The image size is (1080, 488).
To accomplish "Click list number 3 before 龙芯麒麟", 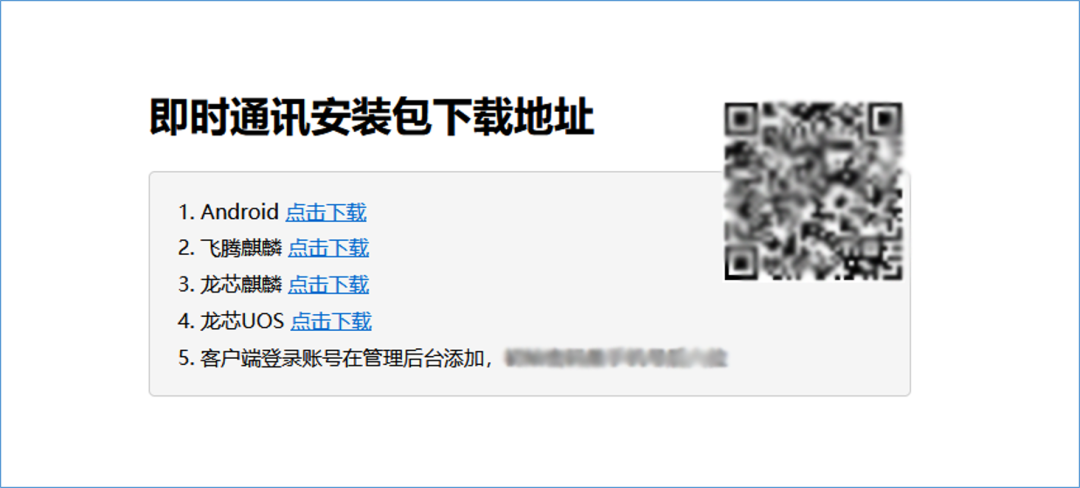I will click(186, 284).
